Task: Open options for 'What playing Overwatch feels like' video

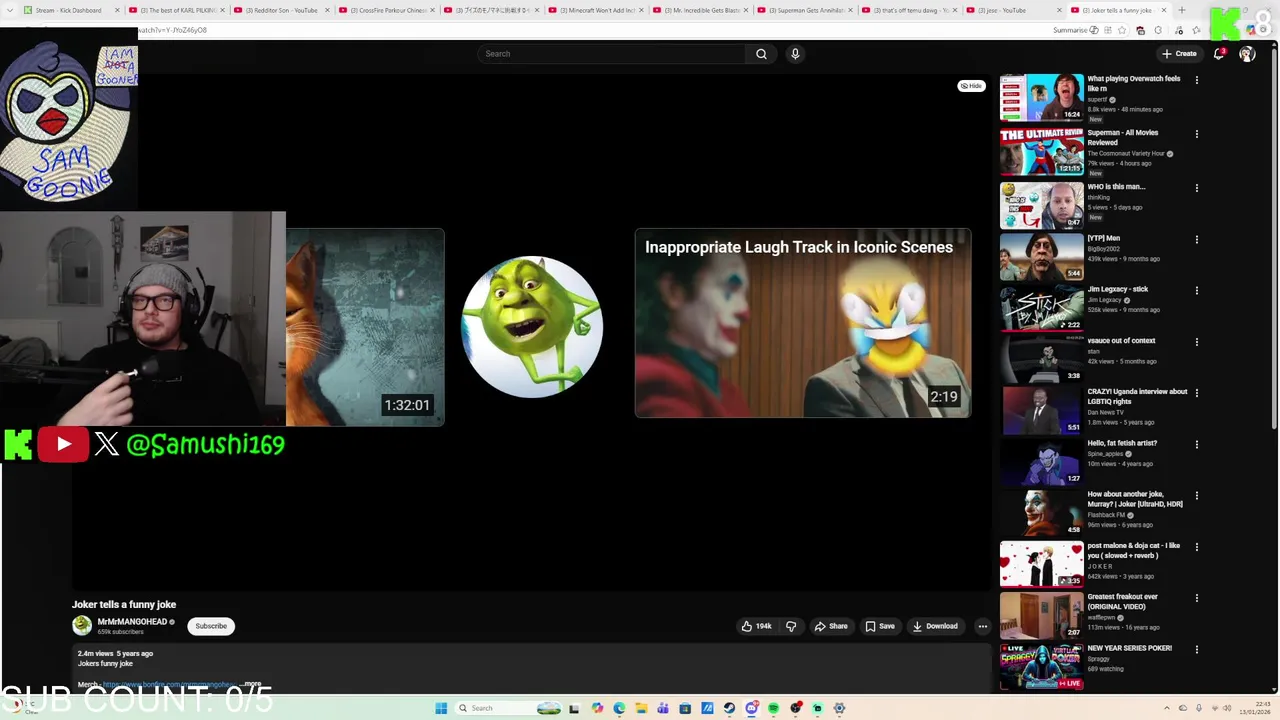Action: click(x=1196, y=80)
